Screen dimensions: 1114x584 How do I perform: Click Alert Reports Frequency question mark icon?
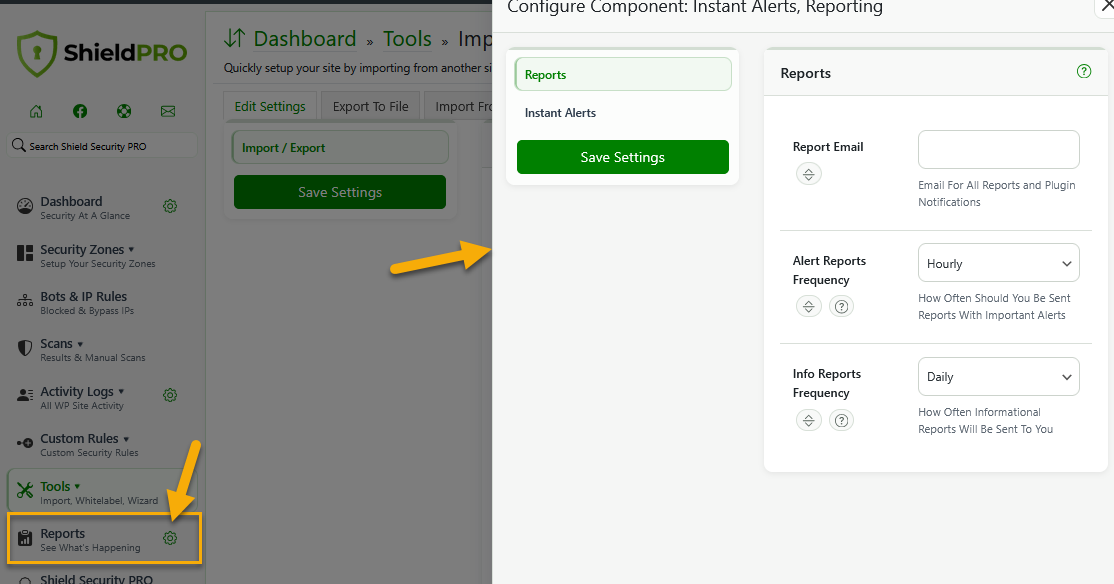coord(841,307)
